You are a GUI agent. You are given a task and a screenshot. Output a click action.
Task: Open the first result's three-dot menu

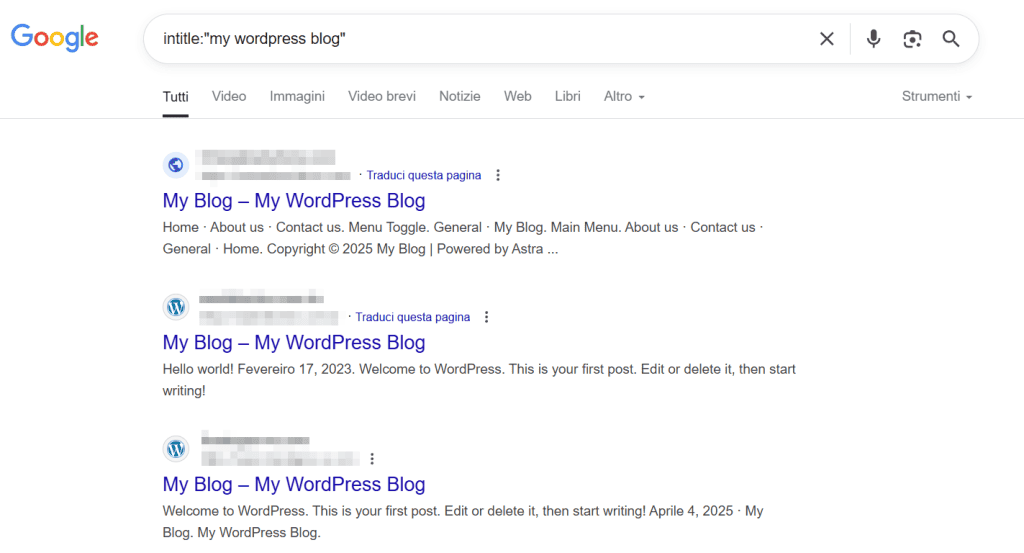tap(498, 175)
